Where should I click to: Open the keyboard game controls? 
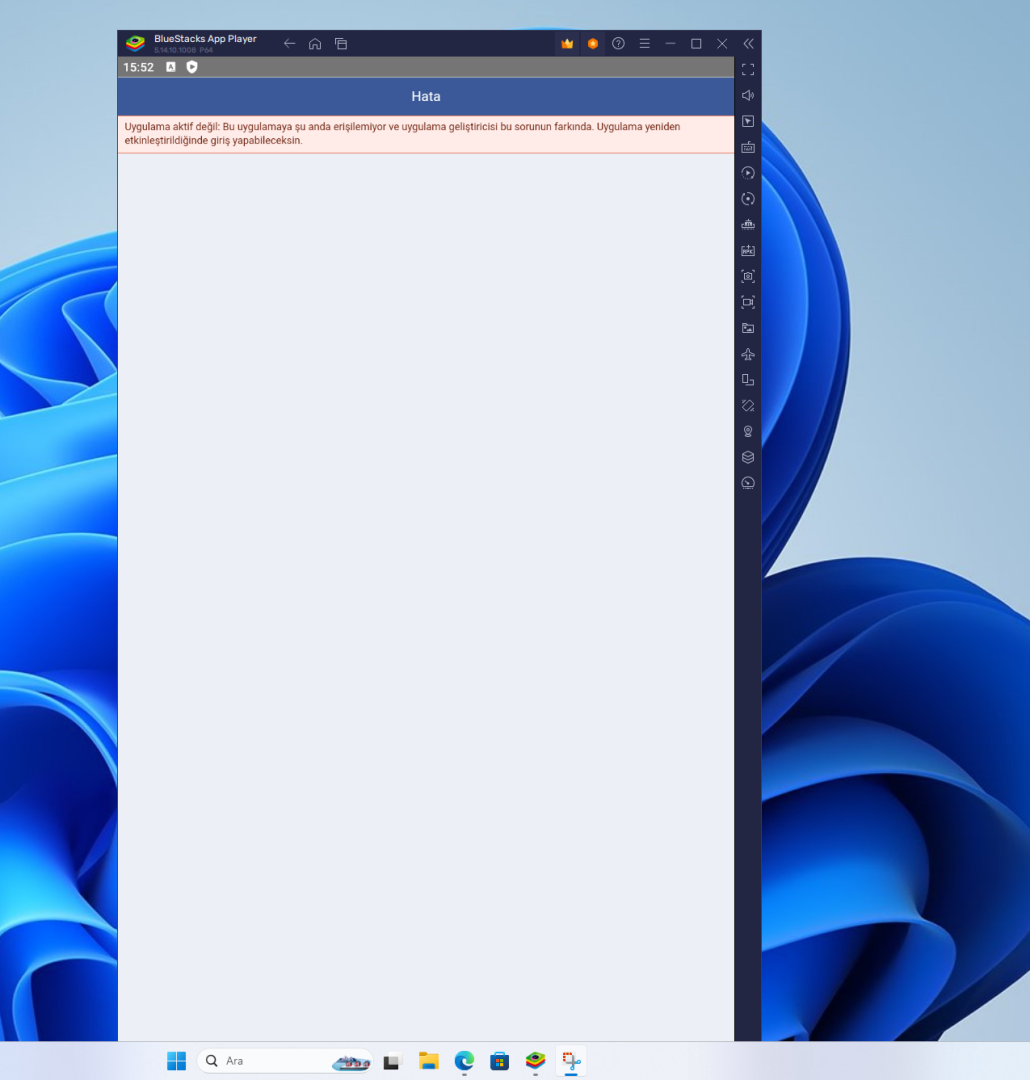point(748,147)
